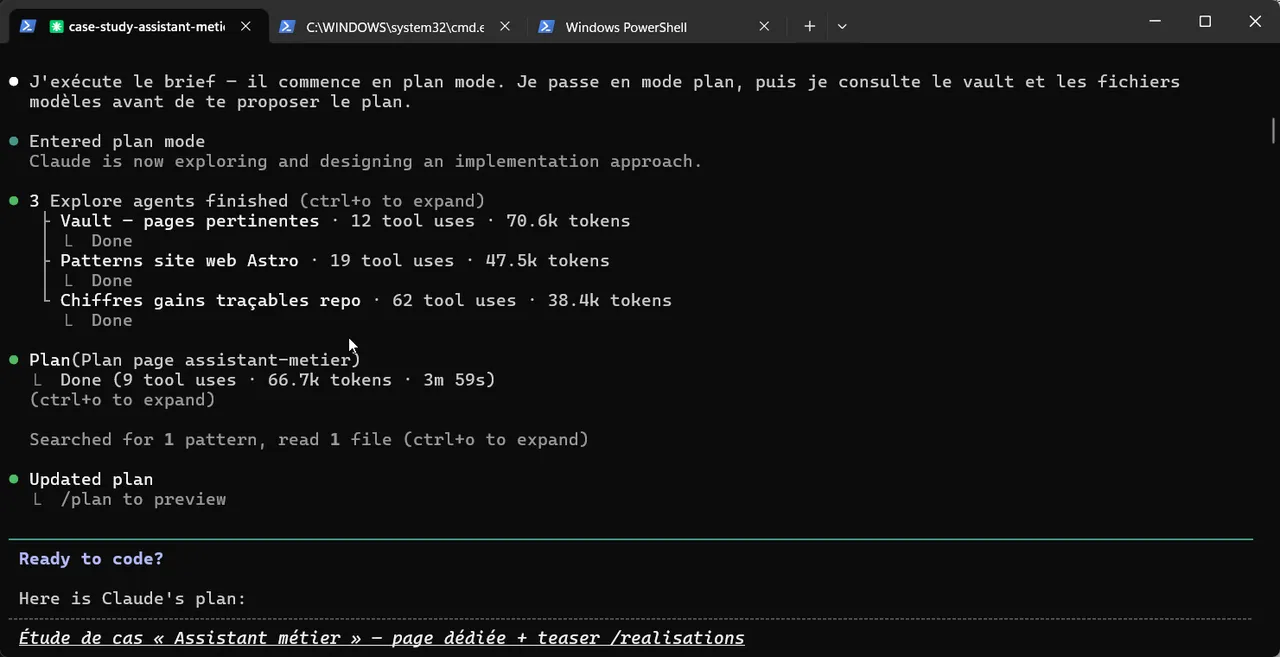The height and width of the screenshot is (657, 1280).
Task: Click the 'Ready to code?' prompt
Action: click(x=91, y=559)
